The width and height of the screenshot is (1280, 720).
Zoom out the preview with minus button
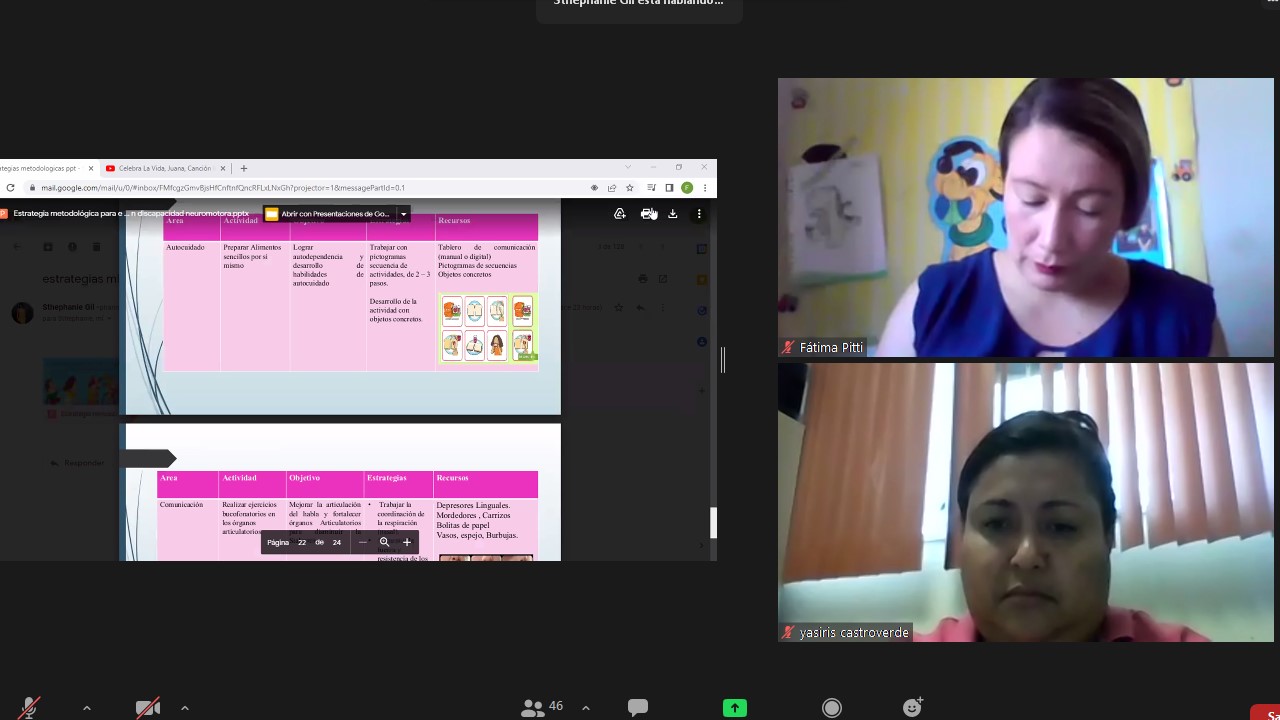coord(362,542)
